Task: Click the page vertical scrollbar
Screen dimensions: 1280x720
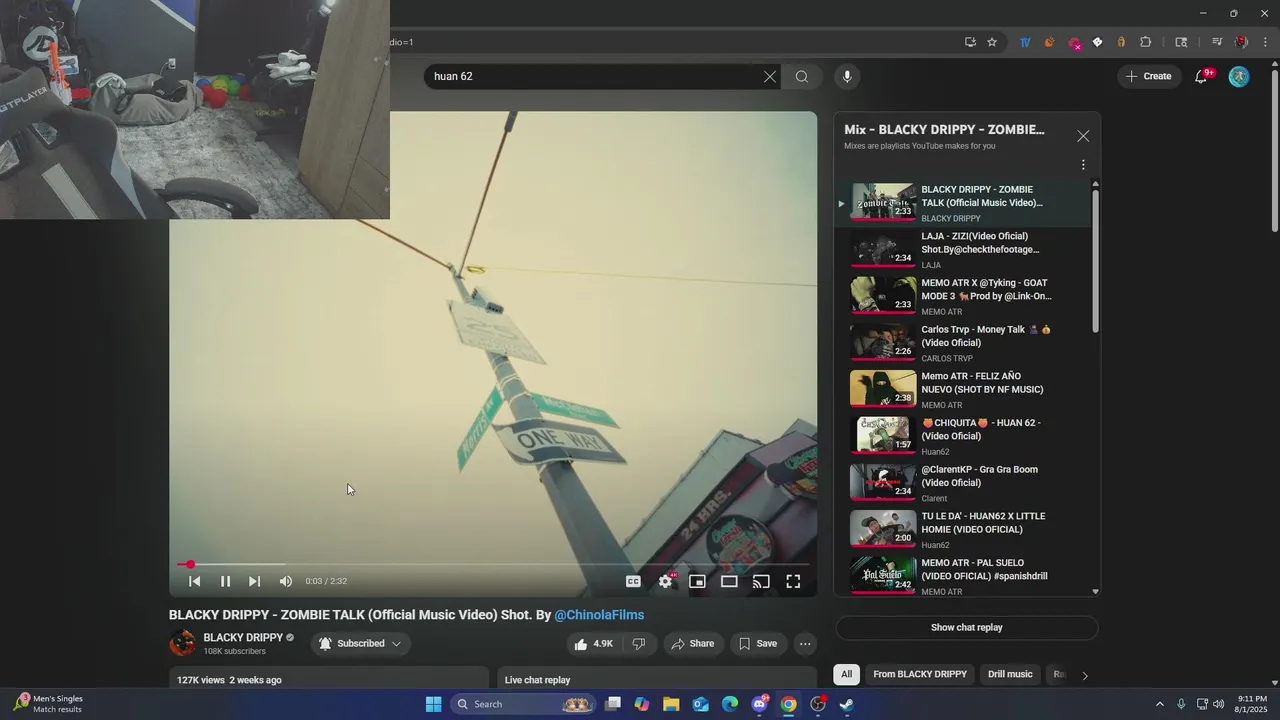Action: pyautogui.click(x=1274, y=150)
